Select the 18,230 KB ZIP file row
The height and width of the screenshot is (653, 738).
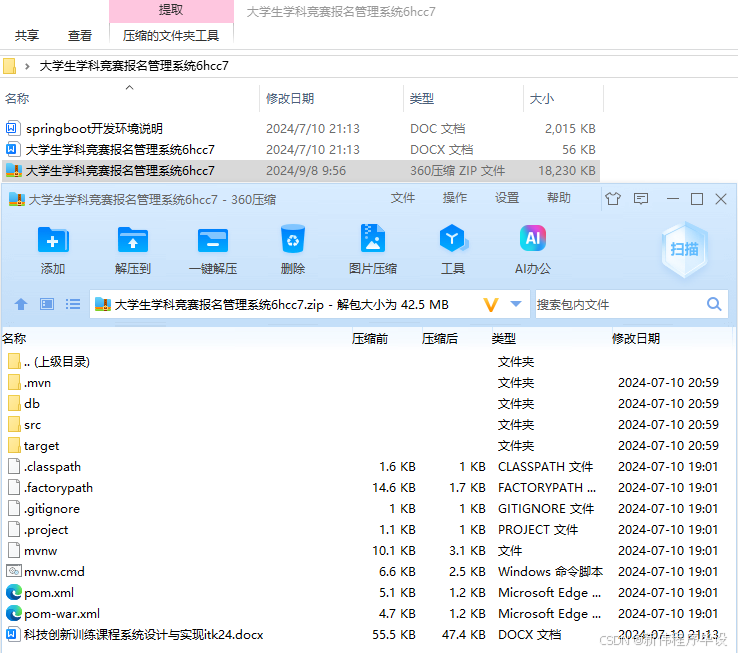pyautogui.click(x=301, y=170)
